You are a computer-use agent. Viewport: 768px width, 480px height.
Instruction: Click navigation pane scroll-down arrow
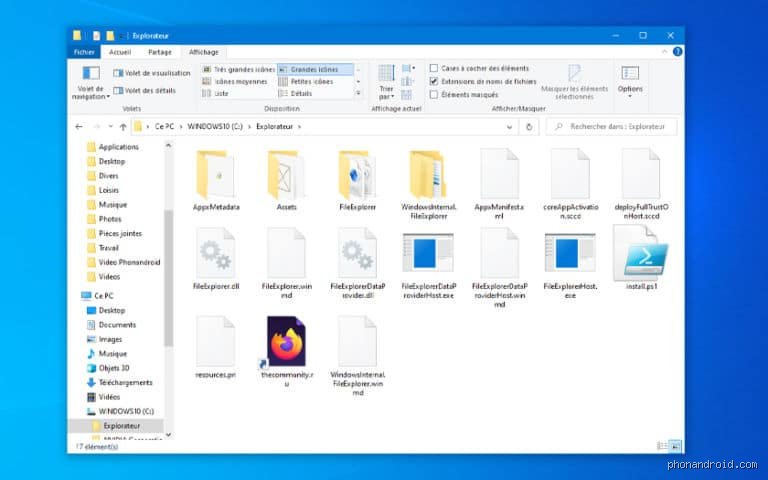[168, 434]
